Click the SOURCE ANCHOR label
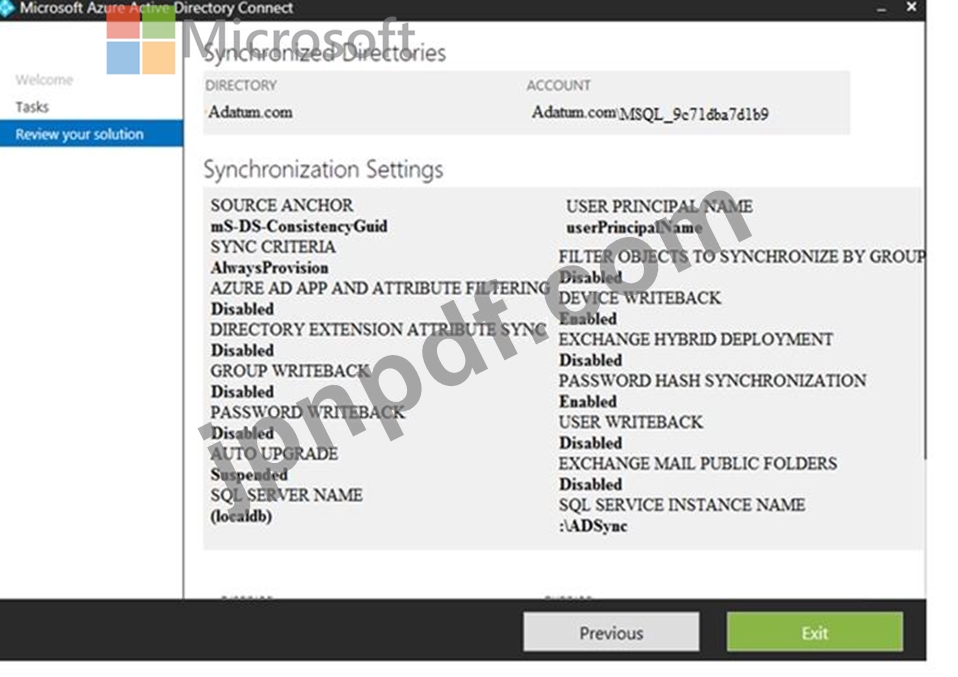Screen dimensions: 958x677 pyautogui.click(x=282, y=205)
